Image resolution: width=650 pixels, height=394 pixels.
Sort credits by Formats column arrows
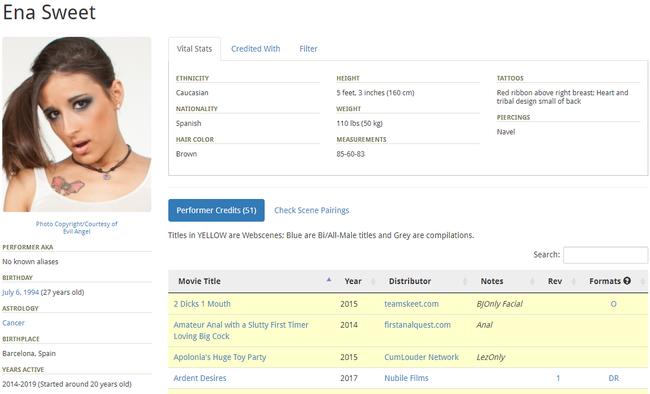point(643,281)
